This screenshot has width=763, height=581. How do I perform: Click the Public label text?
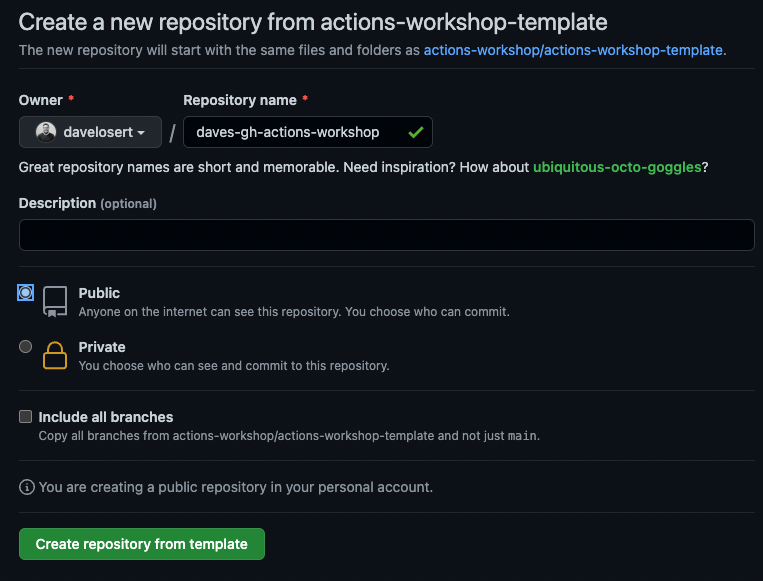99,293
